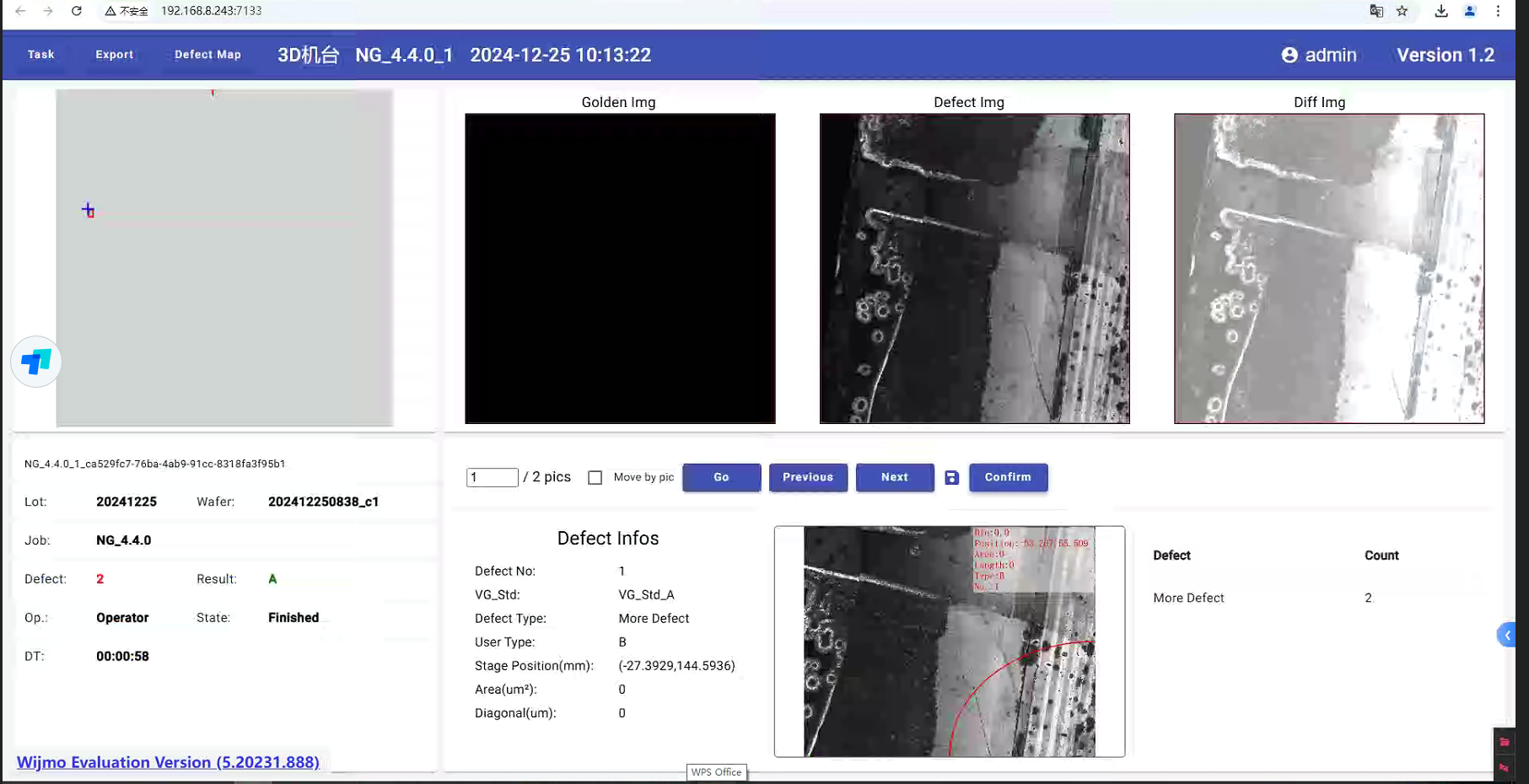Open the Wijmo Evaluation Version link
Viewport: 1529px width, 784px height.
pyautogui.click(x=168, y=762)
